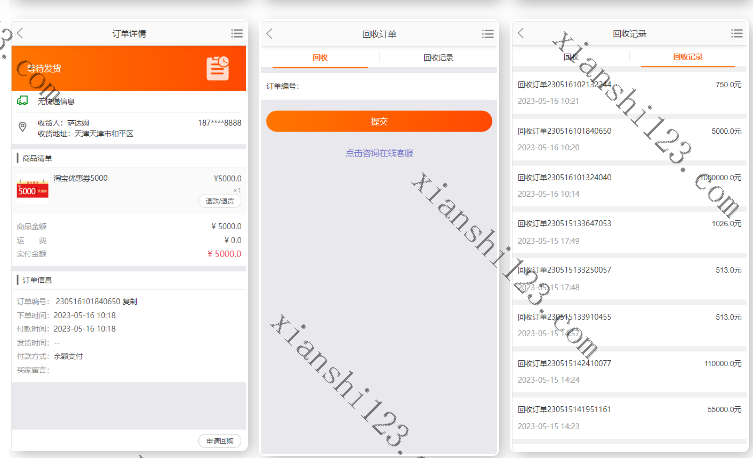This screenshot has width=753, height=458.
Task: Focus the 订单编号 input field
Action: click(x=379, y=86)
